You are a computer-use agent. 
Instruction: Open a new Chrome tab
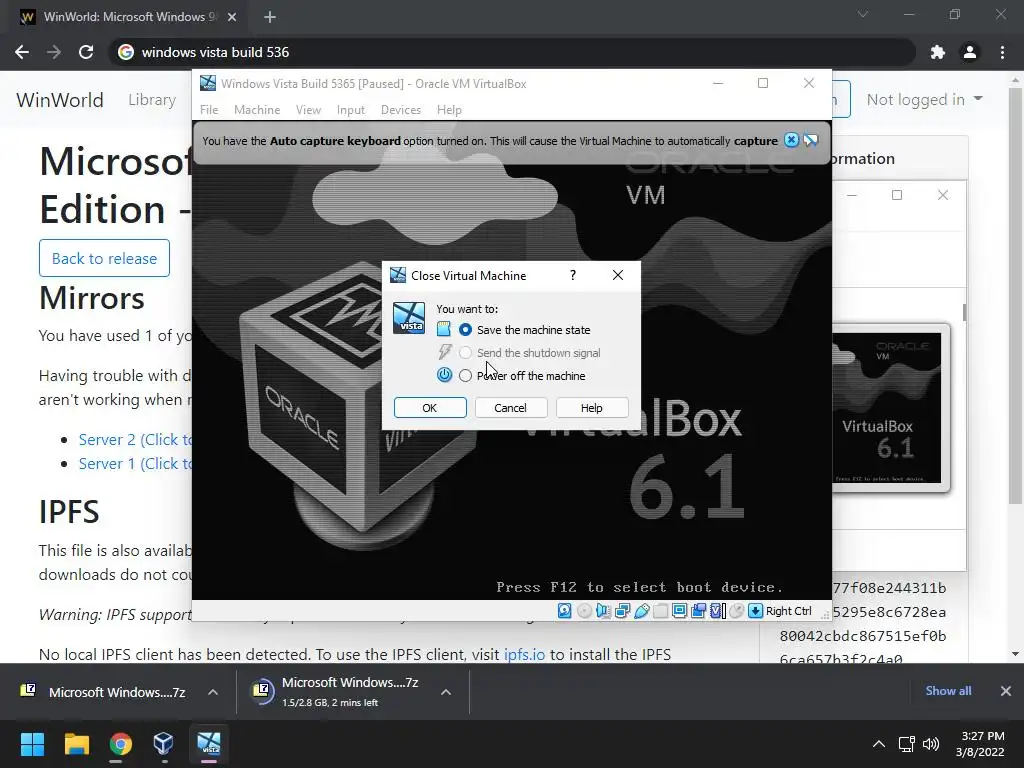(270, 17)
